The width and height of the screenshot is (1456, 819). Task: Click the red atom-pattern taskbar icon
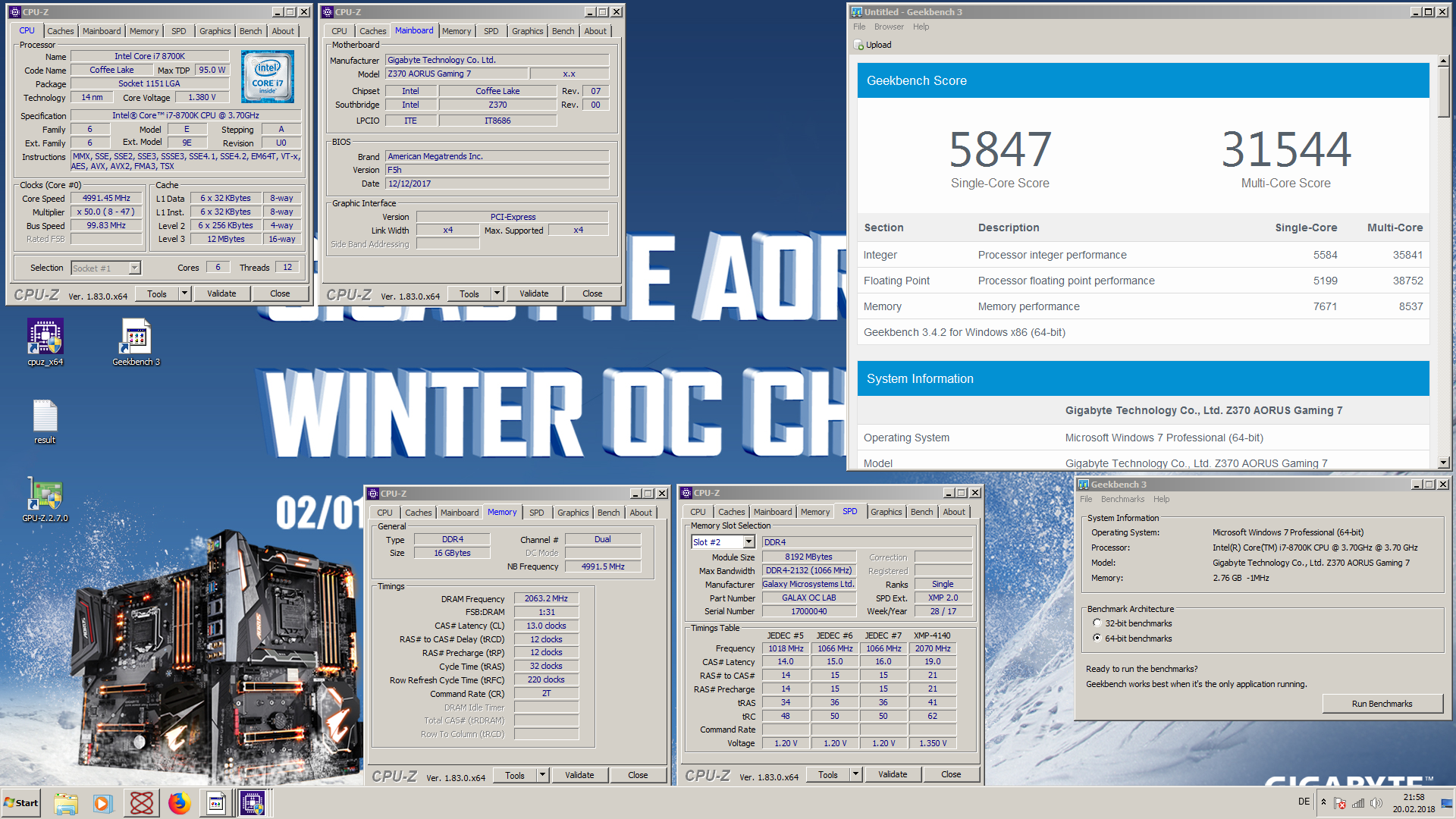coord(142,802)
